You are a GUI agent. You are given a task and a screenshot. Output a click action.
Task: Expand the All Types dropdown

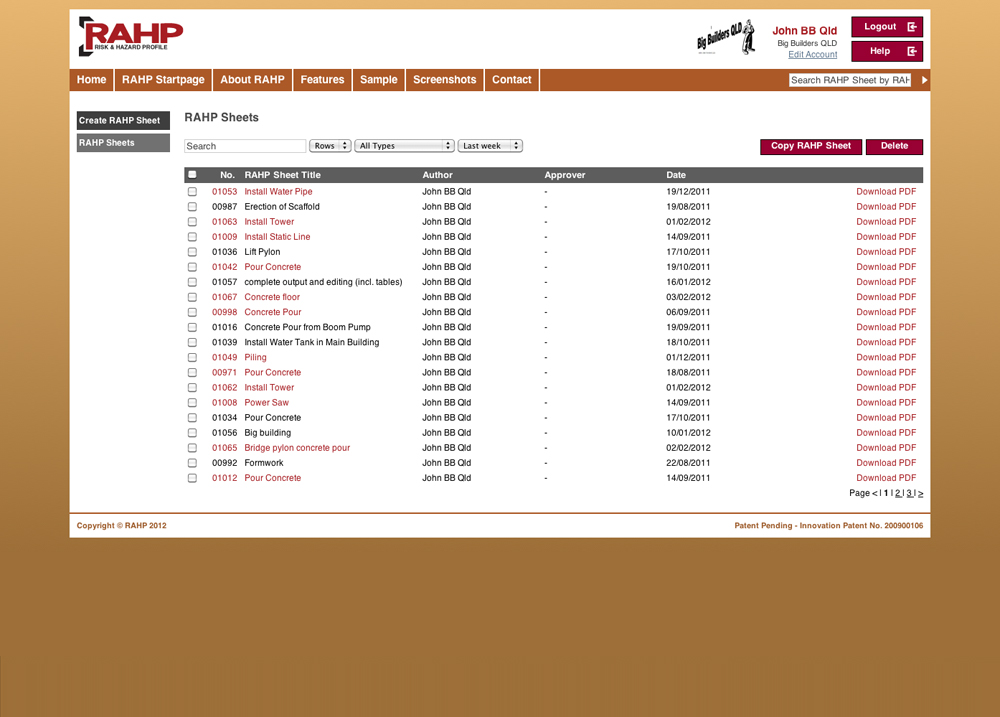(x=405, y=146)
